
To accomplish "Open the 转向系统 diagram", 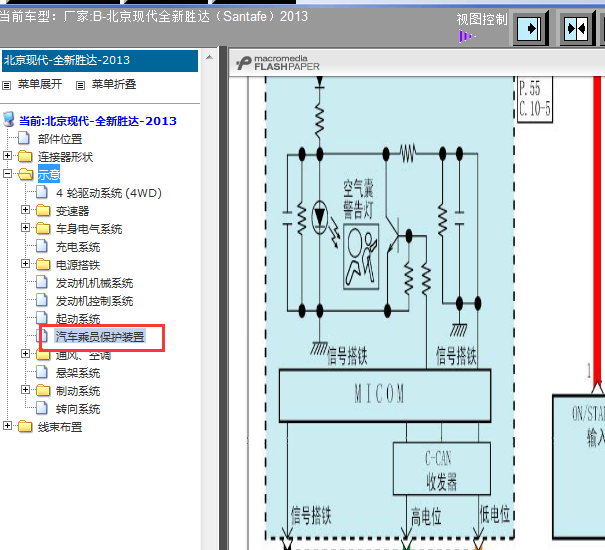I will 78,409.
